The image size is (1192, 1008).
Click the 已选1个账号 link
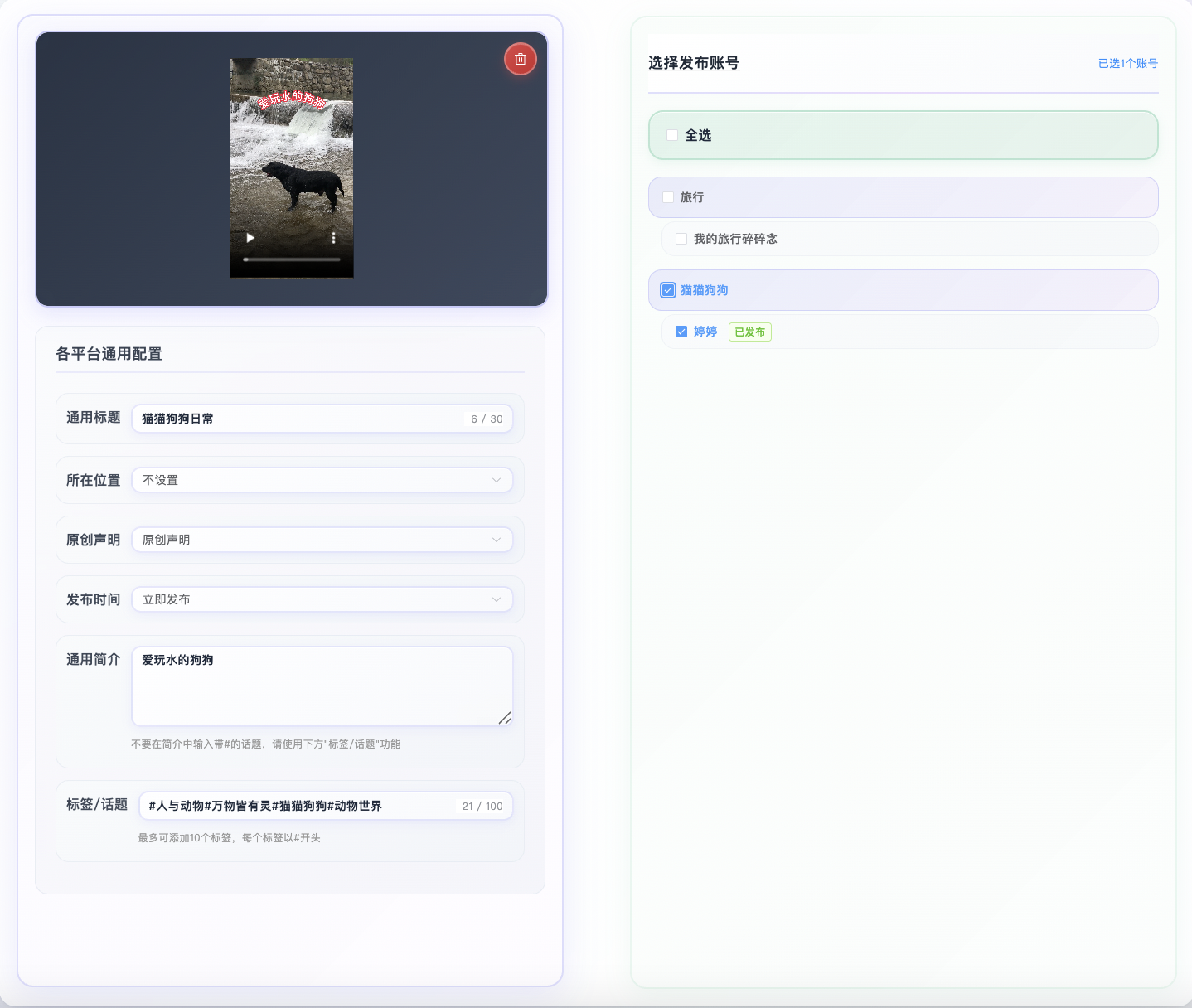coord(1127,63)
